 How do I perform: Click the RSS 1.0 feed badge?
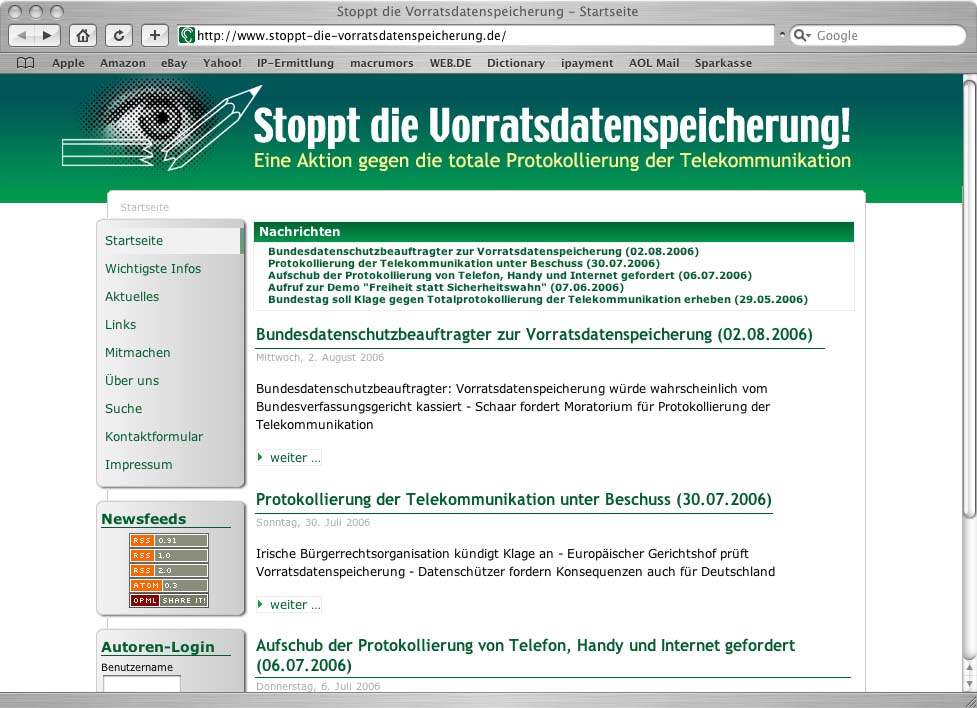(x=169, y=555)
